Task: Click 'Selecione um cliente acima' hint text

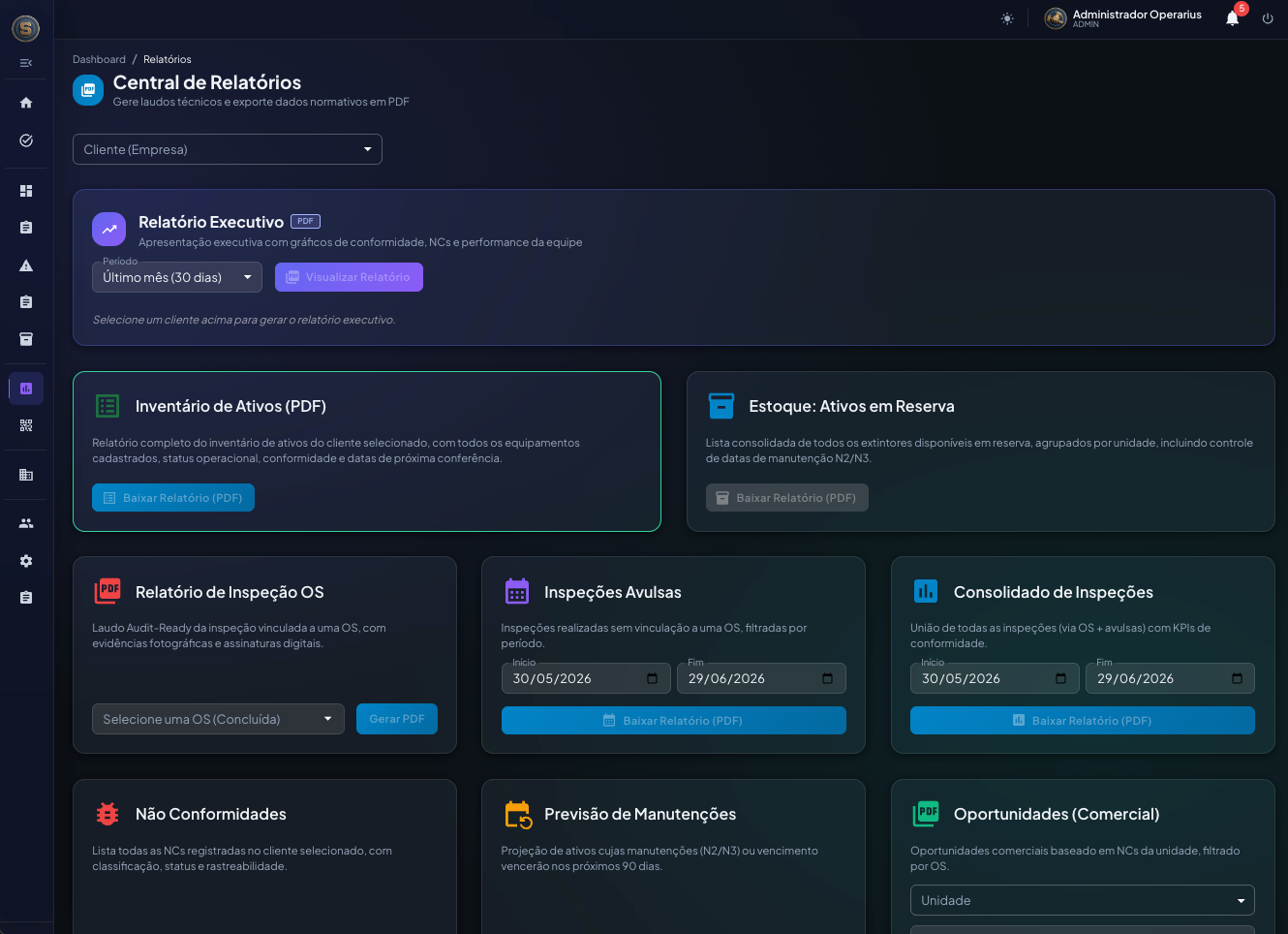Action: tap(244, 320)
